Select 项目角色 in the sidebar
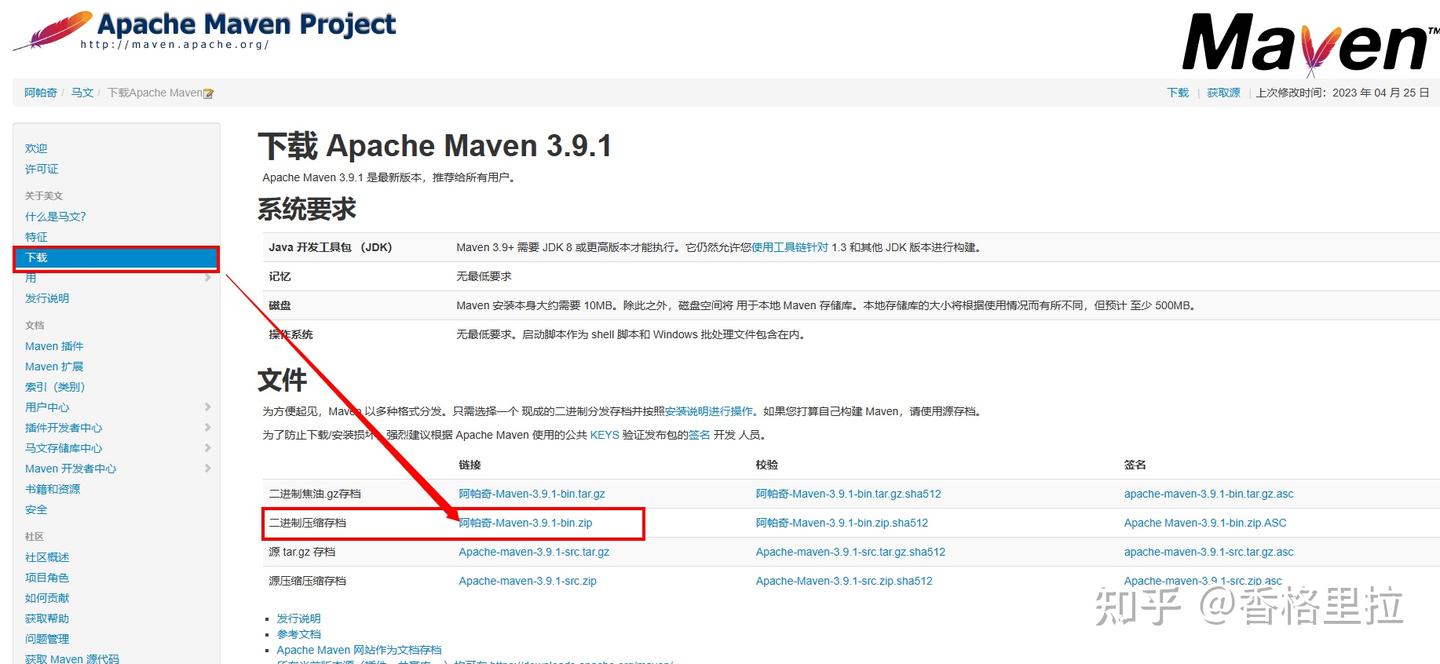The image size is (1440, 664). click(47, 578)
